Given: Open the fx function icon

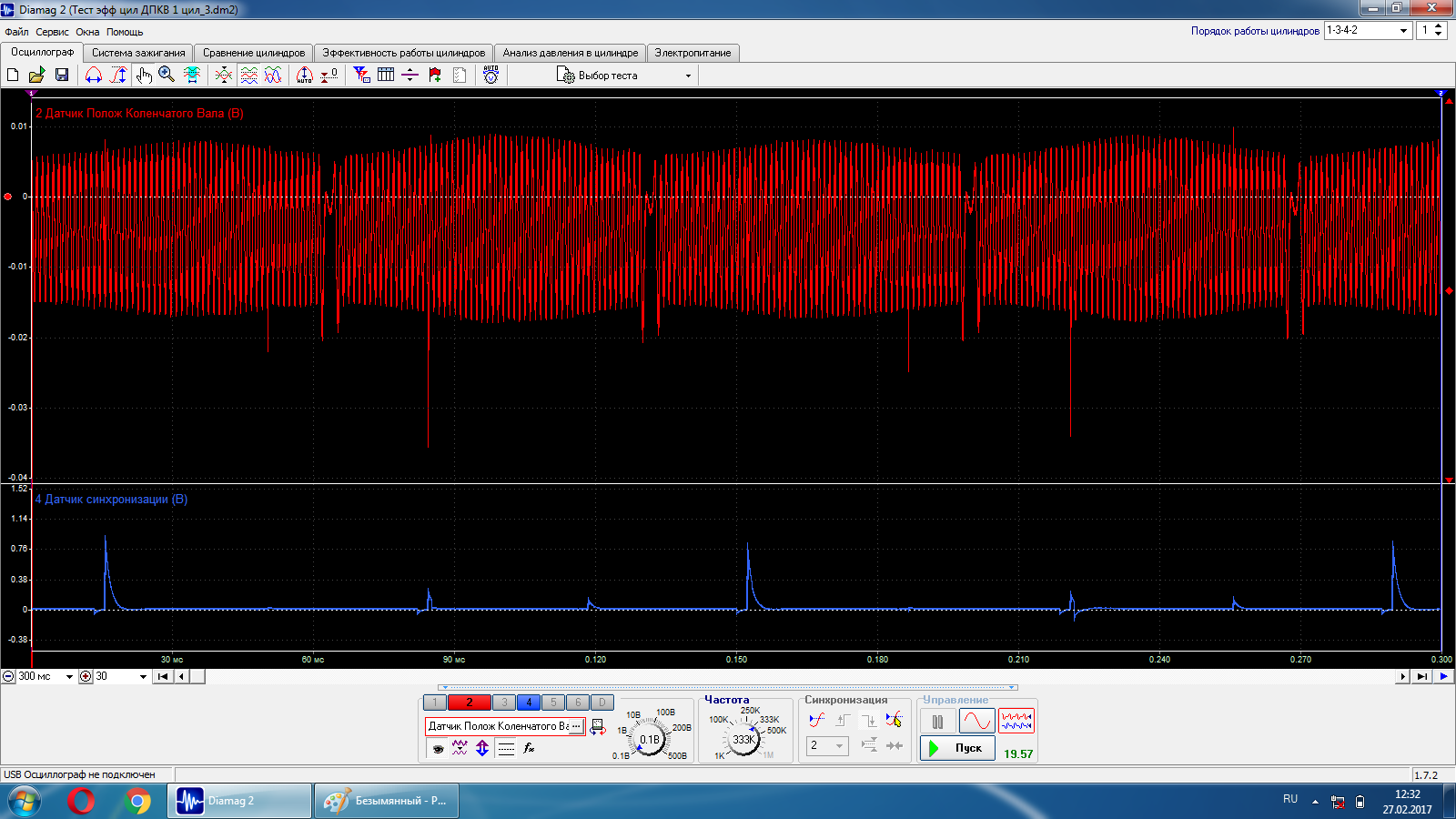Looking at the screenshot, I should click(529, 748).
